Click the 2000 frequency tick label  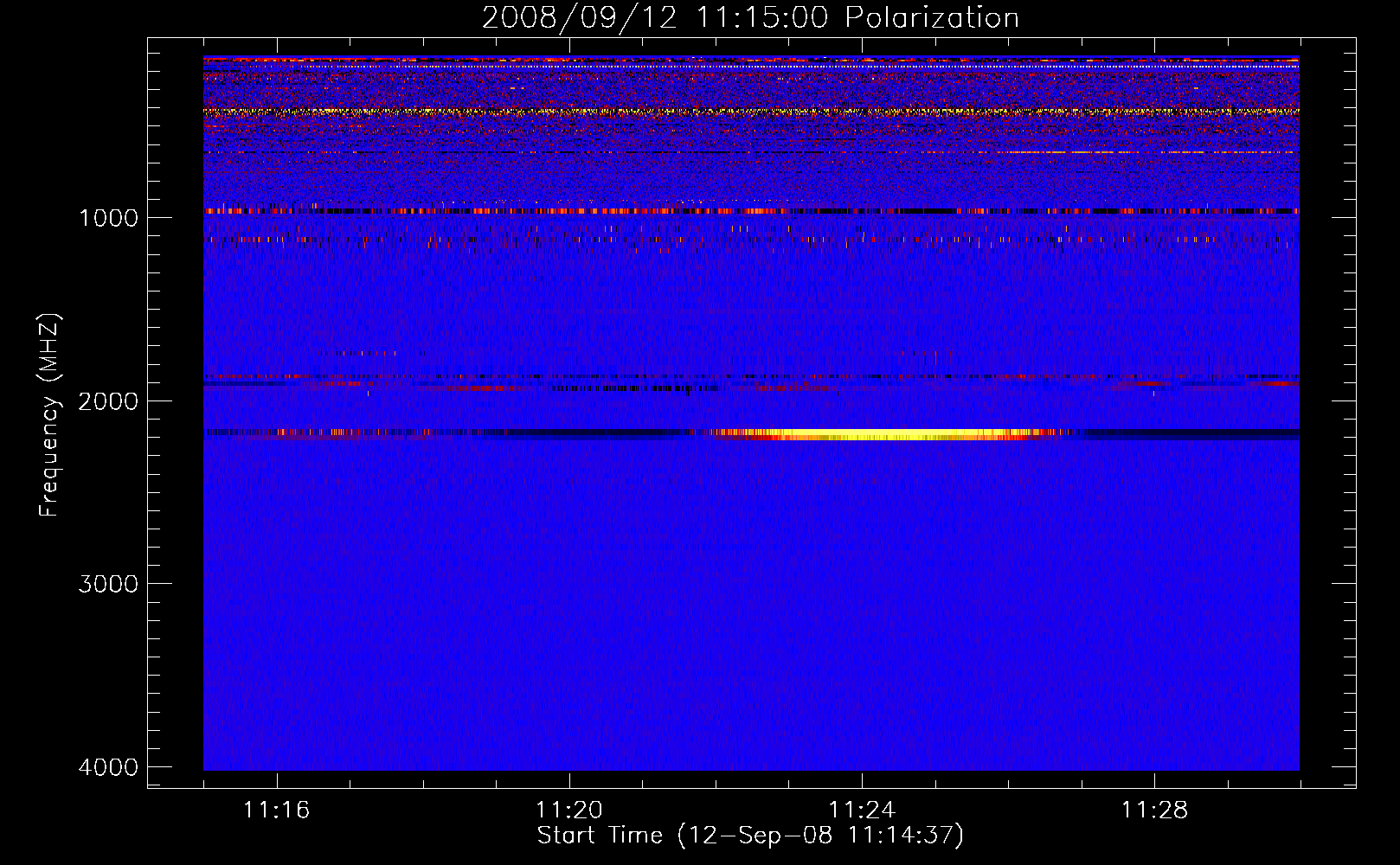pos(108,401)
